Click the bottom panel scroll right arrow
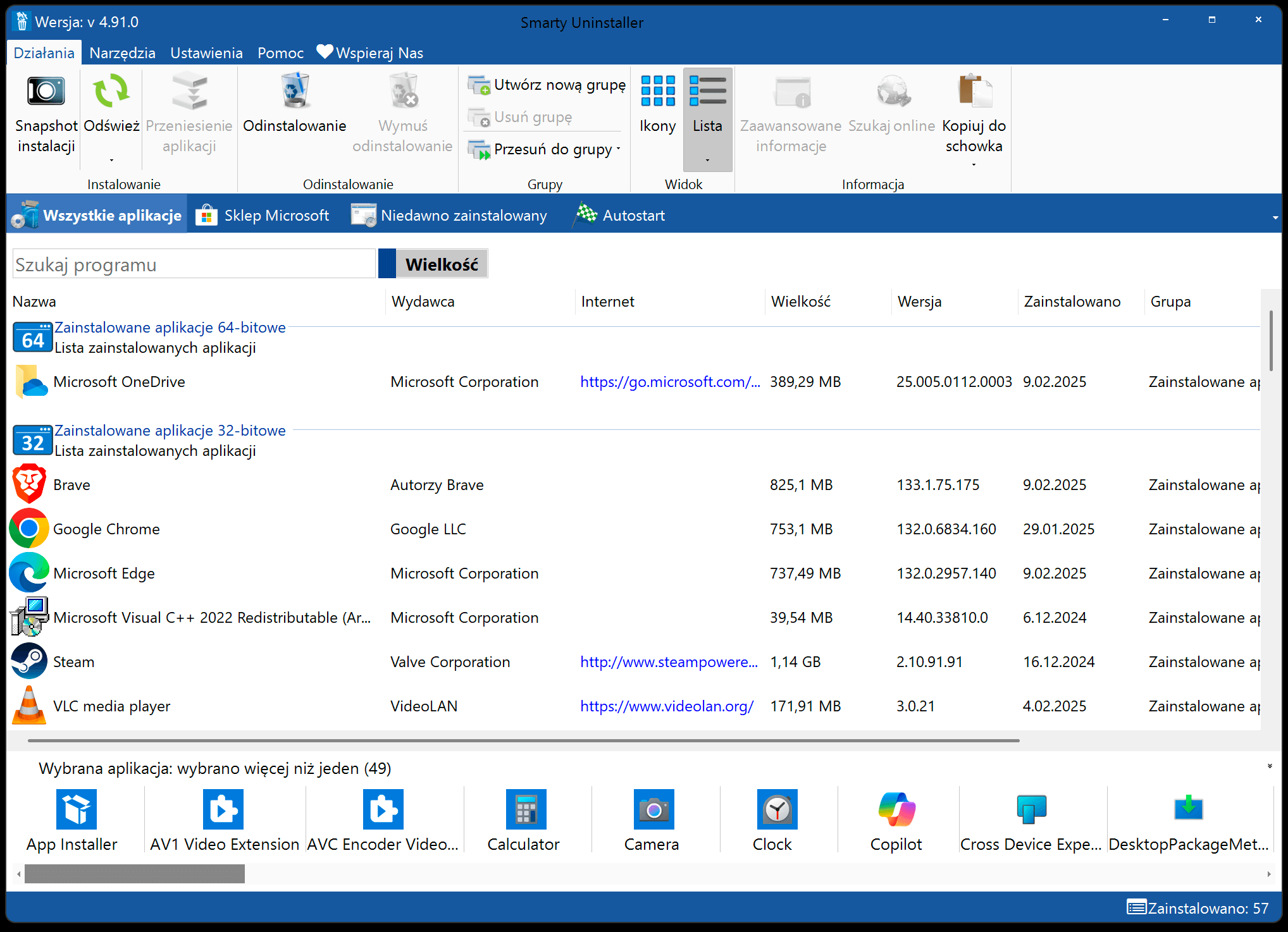The image size is (1288, 932). coord(1269,874)
